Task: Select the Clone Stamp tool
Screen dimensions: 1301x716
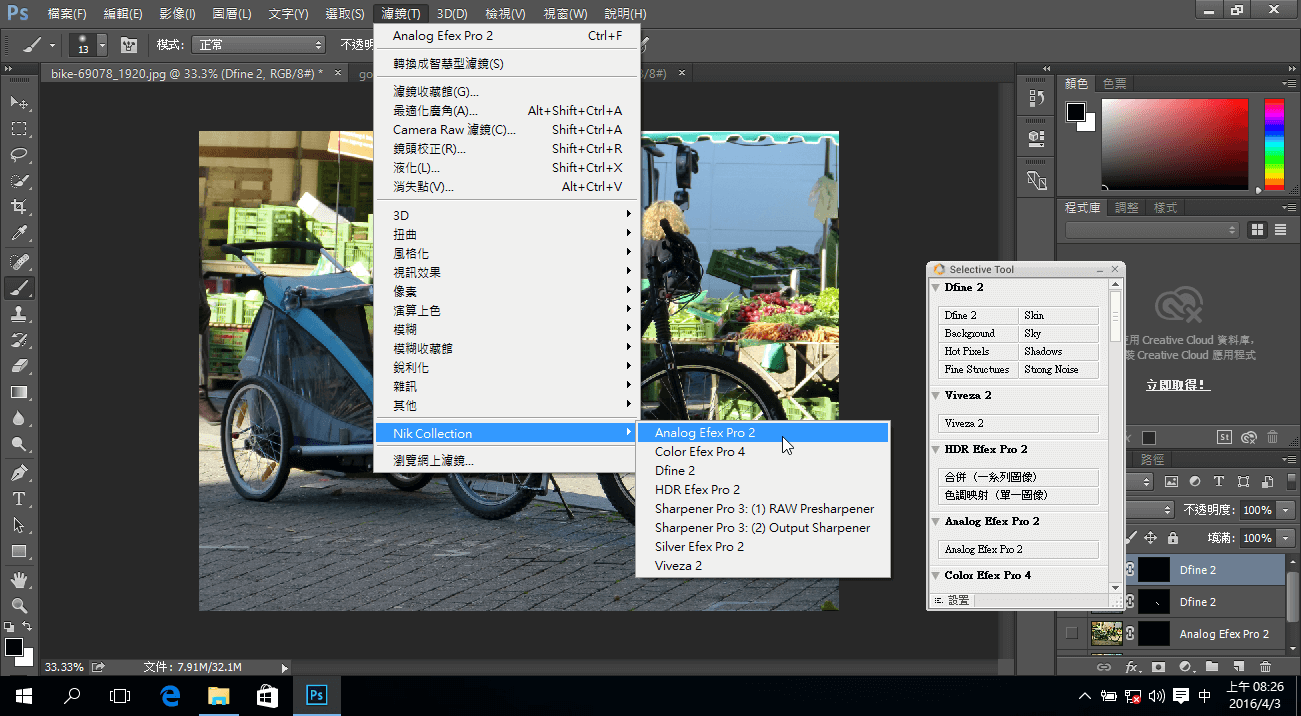Action: [x=20, y=315]
